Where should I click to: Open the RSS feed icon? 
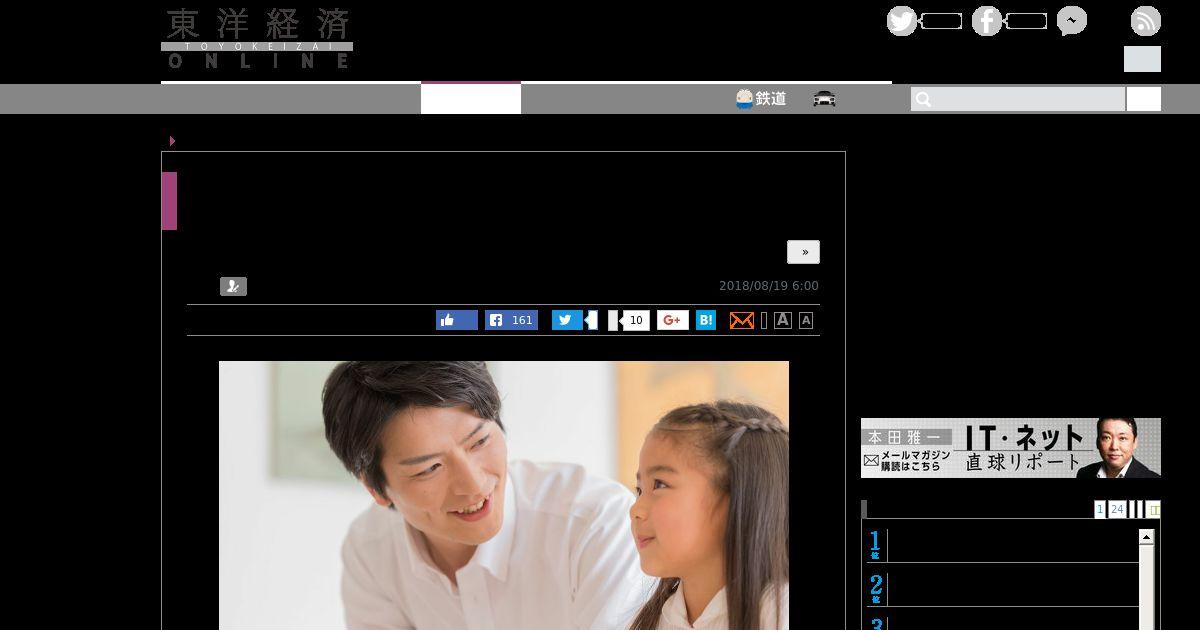tap(1146, 21)
